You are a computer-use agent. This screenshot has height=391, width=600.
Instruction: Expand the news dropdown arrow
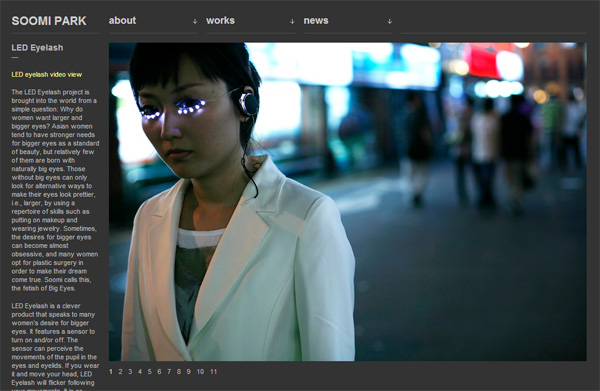tap(390, 21)
